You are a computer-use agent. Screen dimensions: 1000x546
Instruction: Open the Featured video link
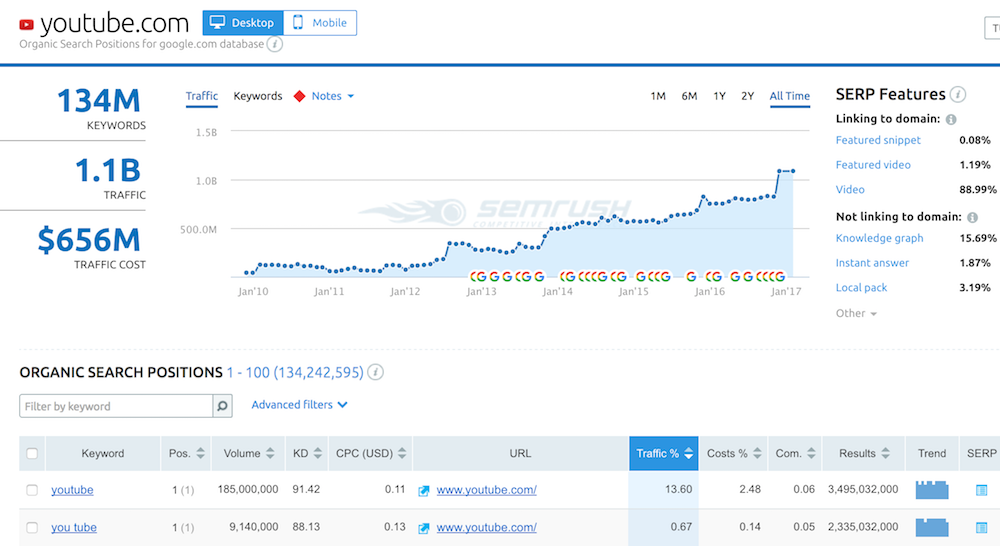pyautogui.click(x=873, y=165)
